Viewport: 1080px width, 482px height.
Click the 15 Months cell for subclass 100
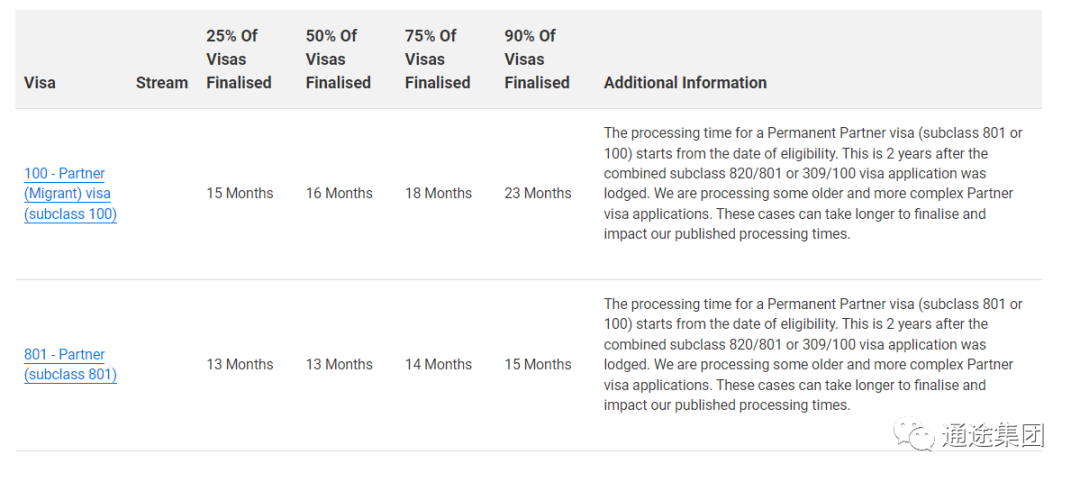point(240,193)
